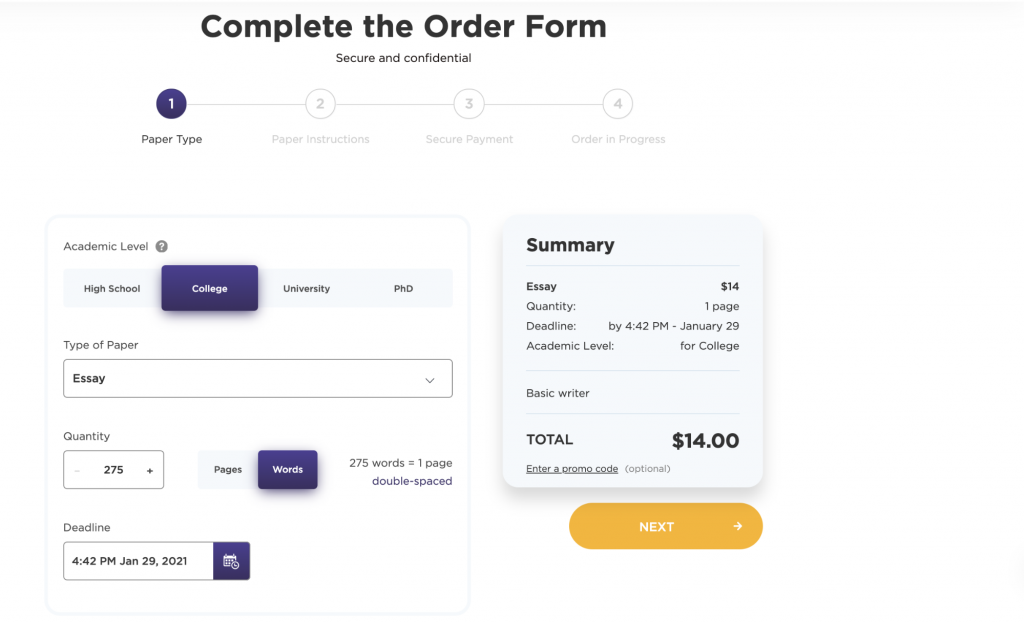Jump to step 3 Secure Payment circle
Viewport: 1024px width, 622px height.
469,104
